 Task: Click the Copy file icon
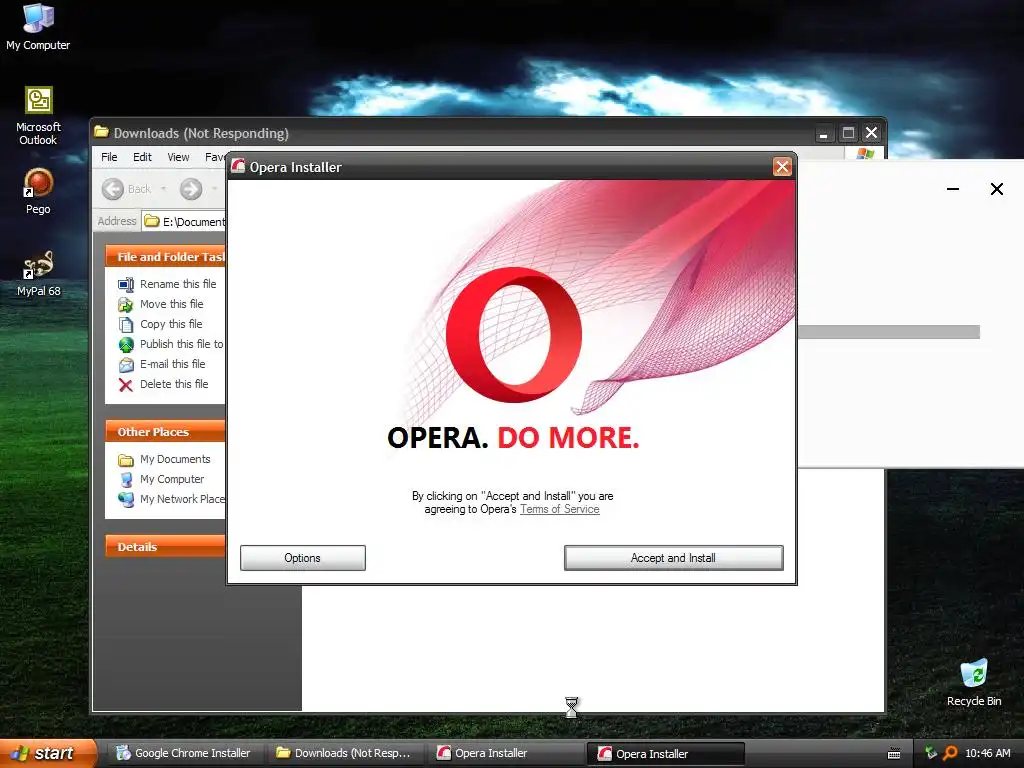click(x=125, y=325)
